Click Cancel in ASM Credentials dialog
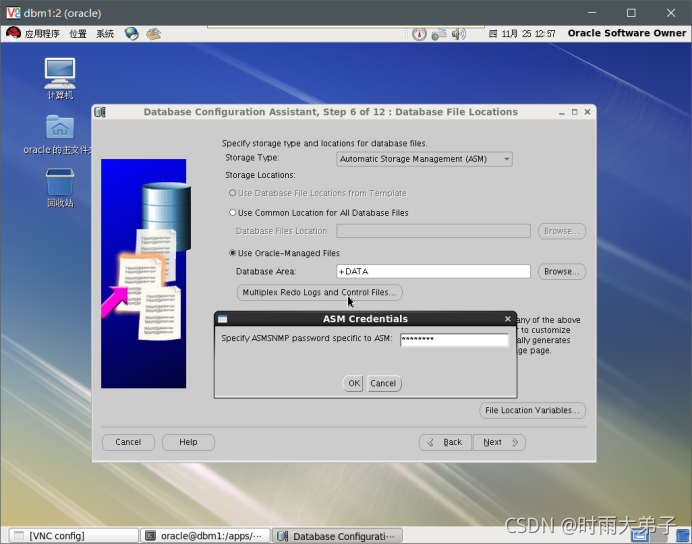The height and width of the screenshot is (544, 692). [x=383, y=383]
